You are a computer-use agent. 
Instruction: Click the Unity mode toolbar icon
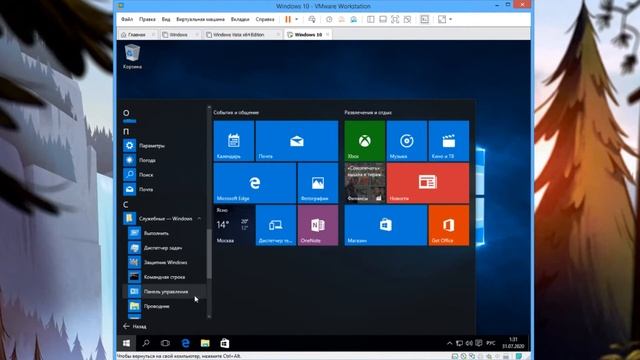[x=407, y=19]
